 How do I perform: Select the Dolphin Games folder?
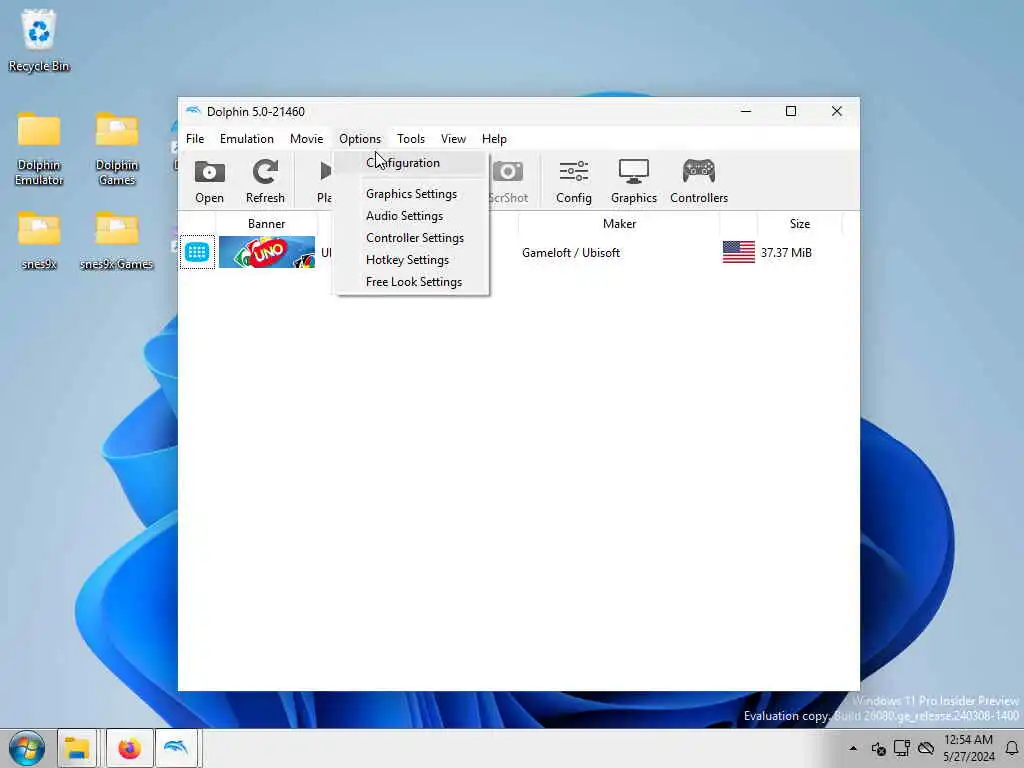point(117,149)
